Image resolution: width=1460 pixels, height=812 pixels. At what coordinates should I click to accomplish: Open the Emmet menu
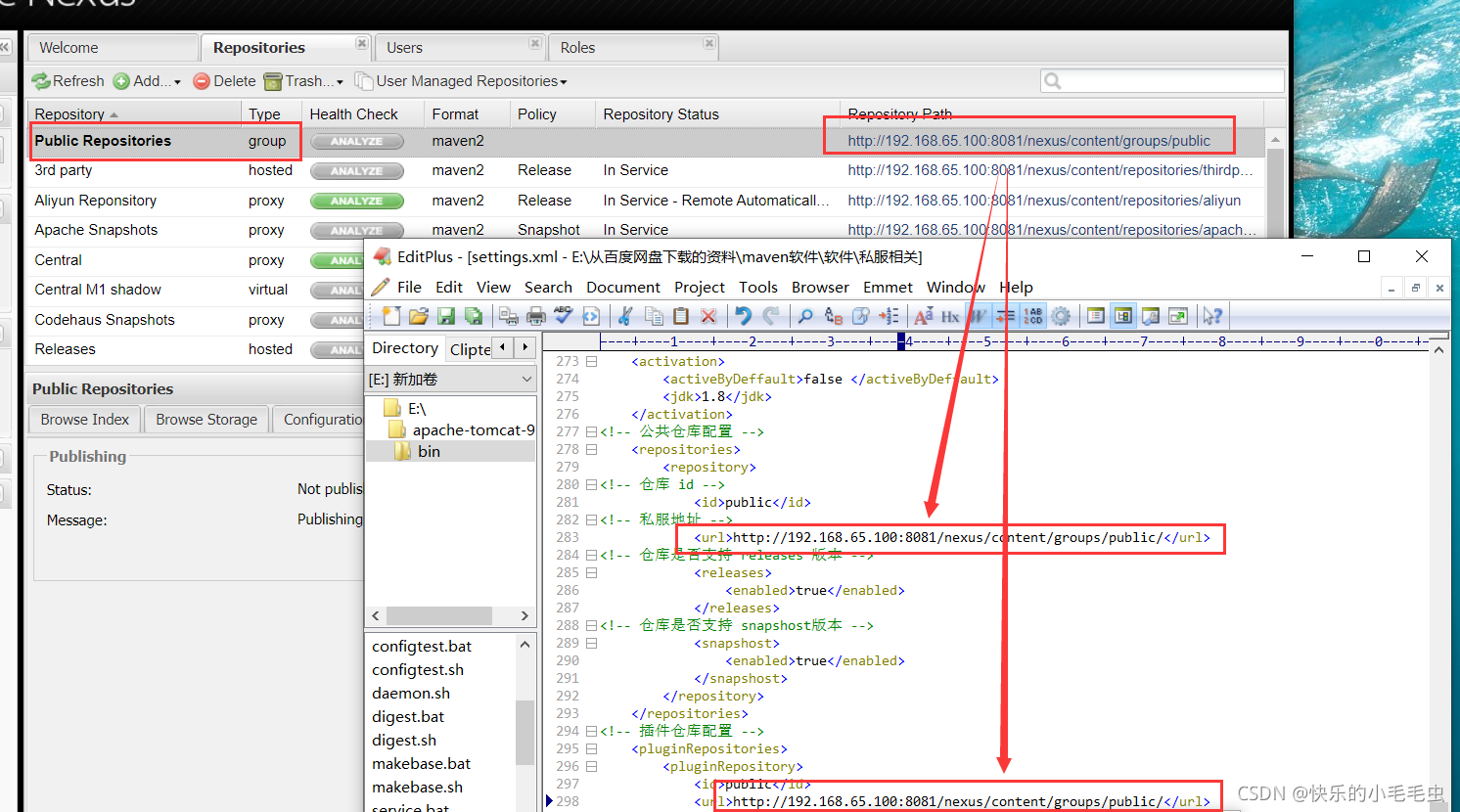pyautogui.click(x=888, y=288)
